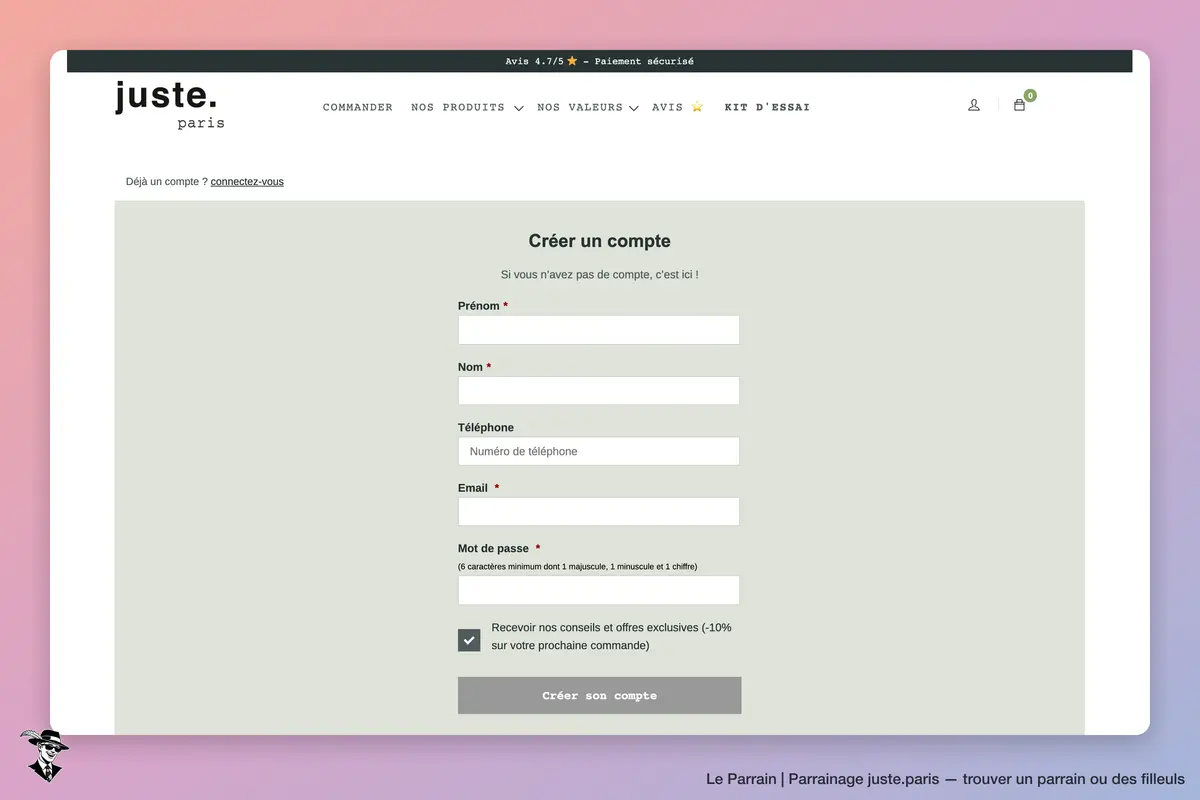The image size is (1200, 800).
Task: Click the Numéro de téléphone field
Action: (599, 451)
